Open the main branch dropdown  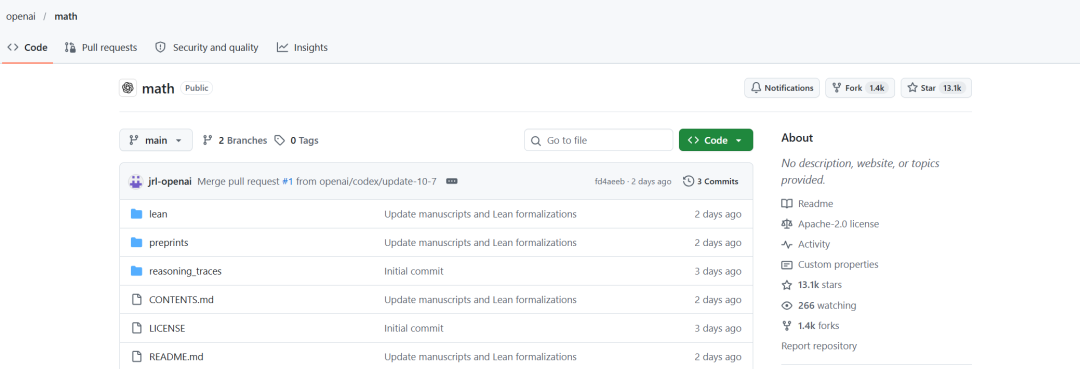tap(156, 140)
